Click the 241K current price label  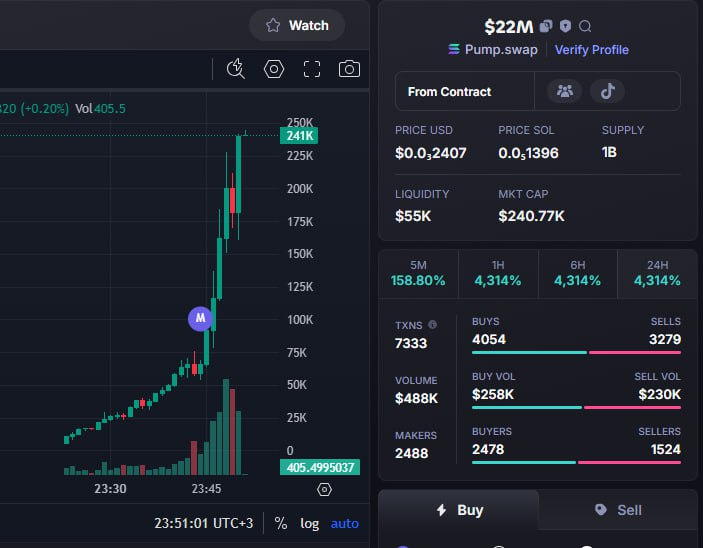pos(299,135)
